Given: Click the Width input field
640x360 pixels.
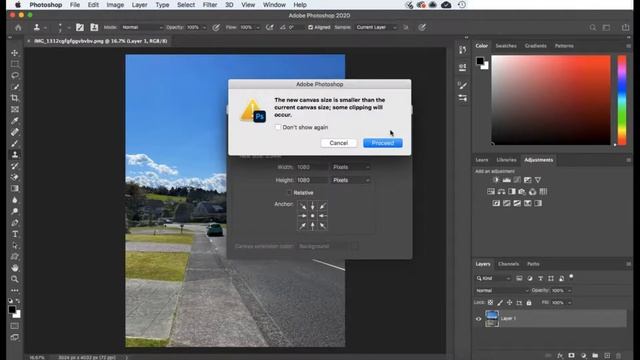Looking at the screenshot, I should (x=312, y=167).
